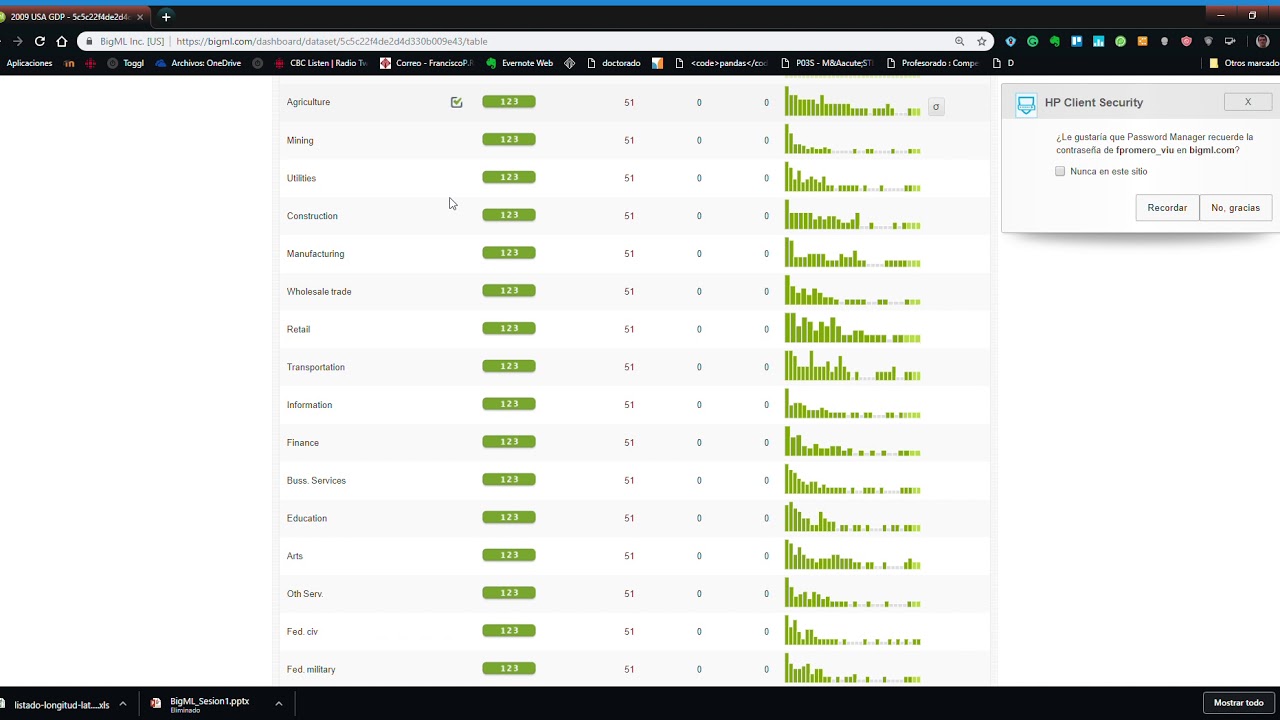The width and height of the screenshot is (1280, 720).
Task: Click the Wholesale trade field name
Action: pos(319,292)
